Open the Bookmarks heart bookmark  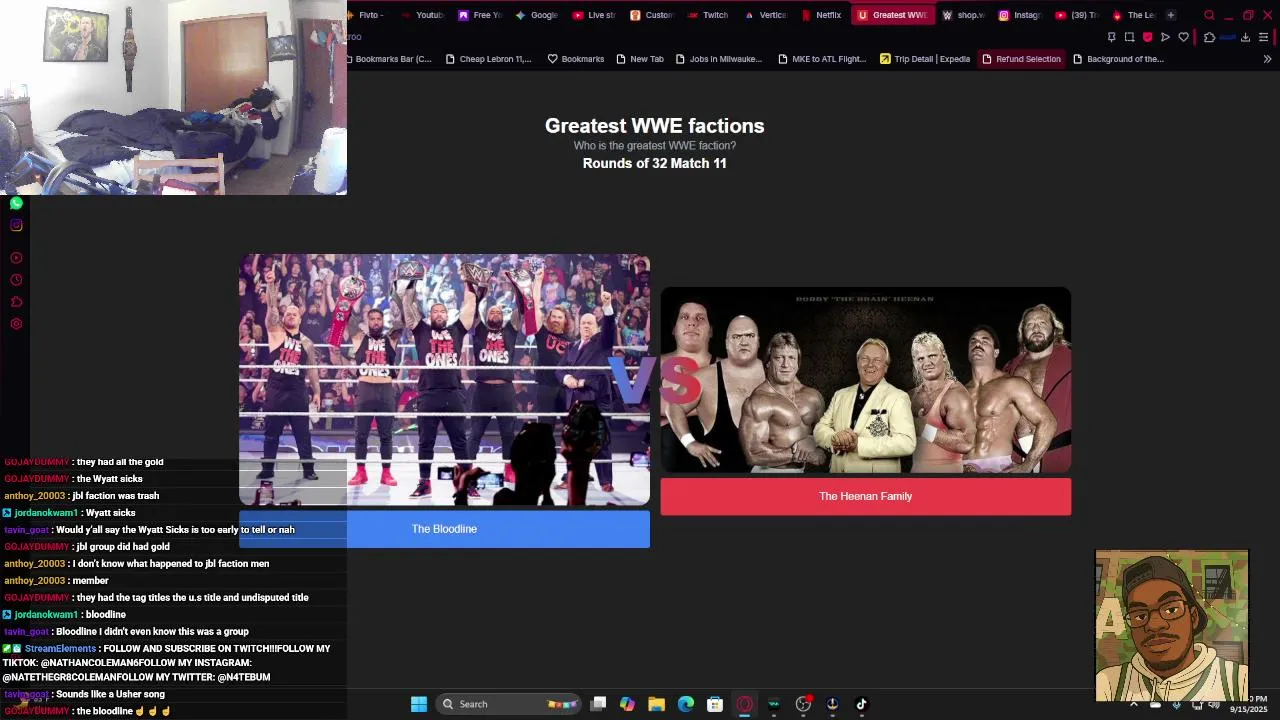576,59
